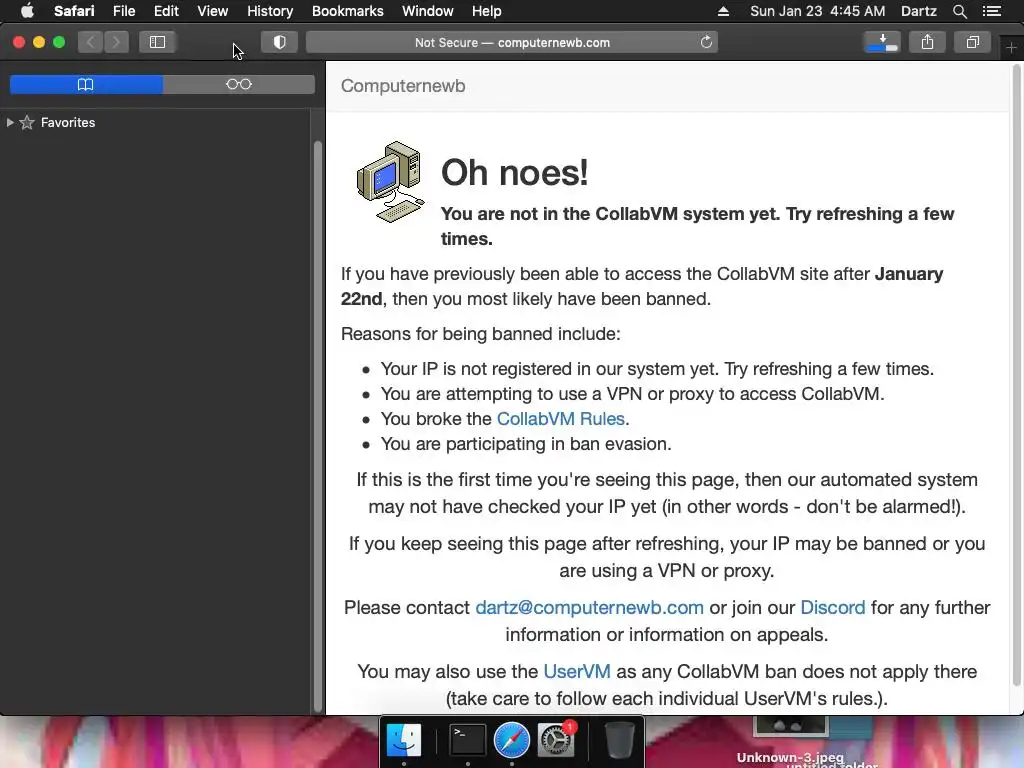Open the History menu
The image size is (1024, 768).
pyautogui.click(x=270, y=11)
